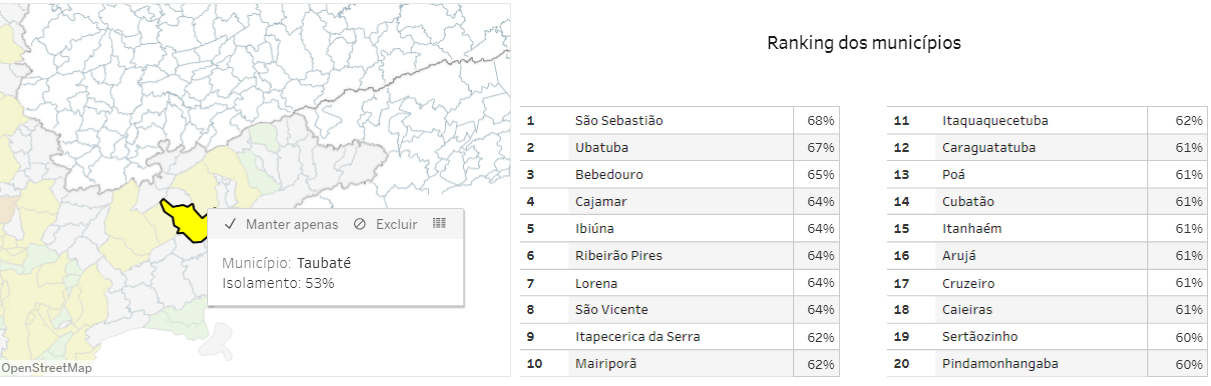Select Cubatão ranking entry
Viewport: 1211px width, 386px height.
coord(1047,202)
